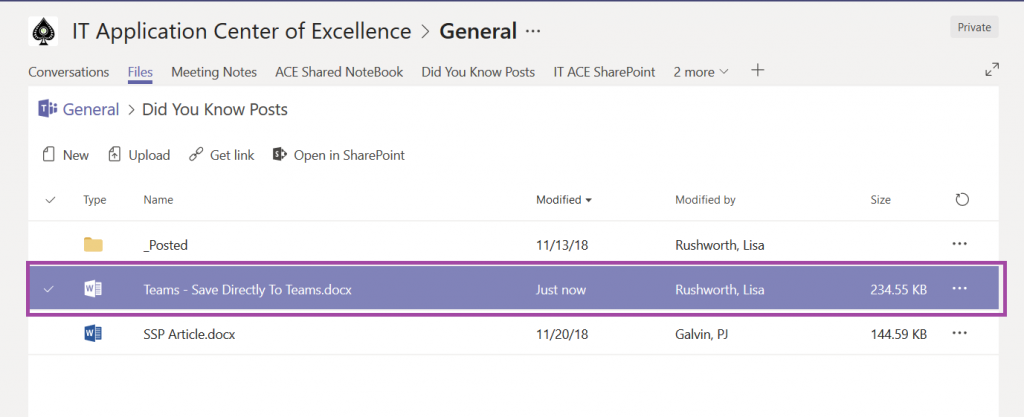Viewport: 1024px width, 417px height.
Task: Switch to the Conversations tab
Action: (x=69, y=72)
